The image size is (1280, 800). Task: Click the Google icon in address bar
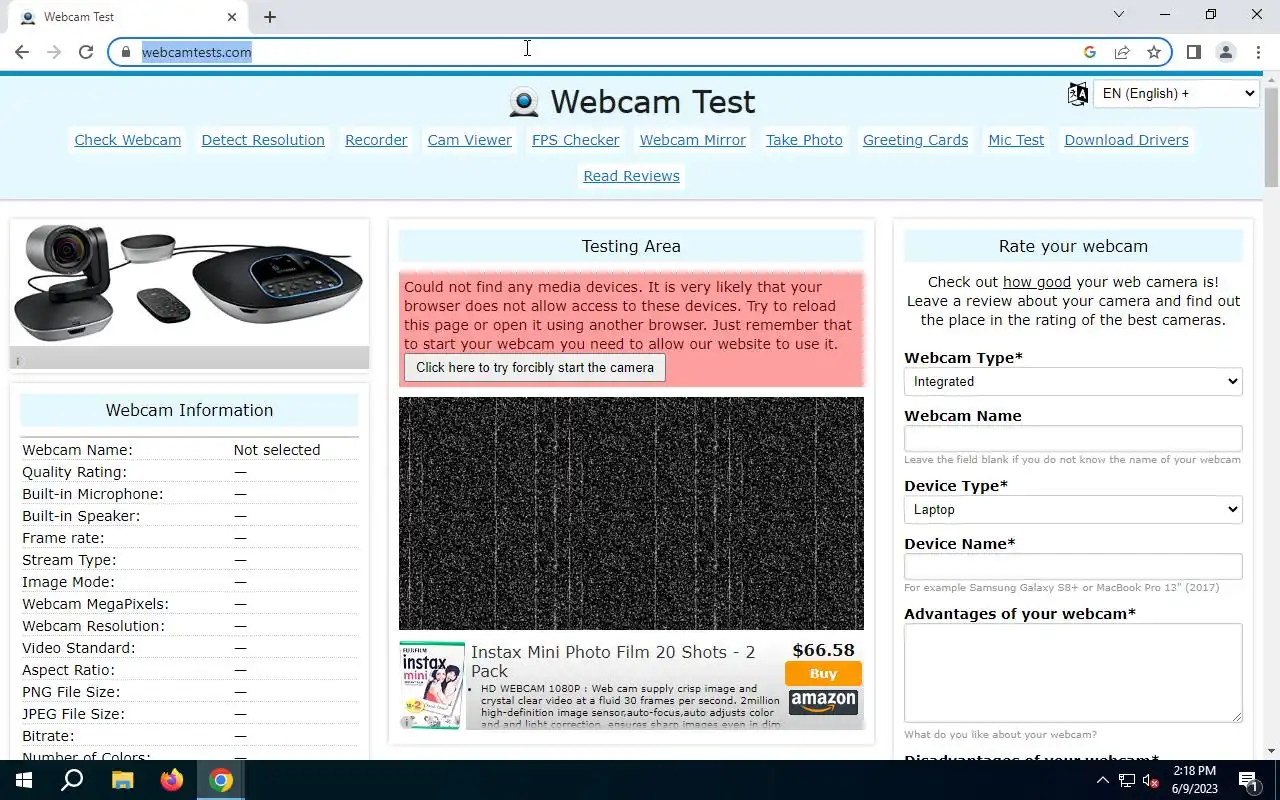[1090, 52]
